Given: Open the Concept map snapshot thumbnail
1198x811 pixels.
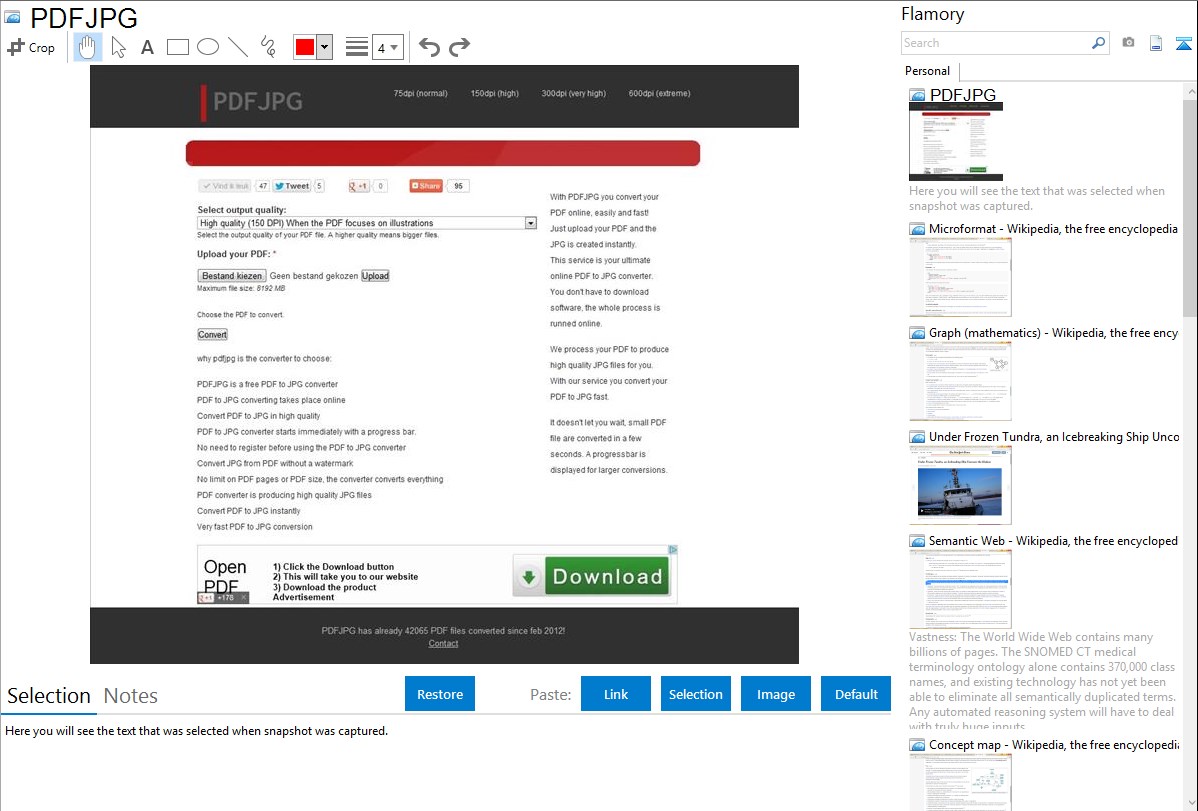Looking at the screenshot, I should click(960, 782).
